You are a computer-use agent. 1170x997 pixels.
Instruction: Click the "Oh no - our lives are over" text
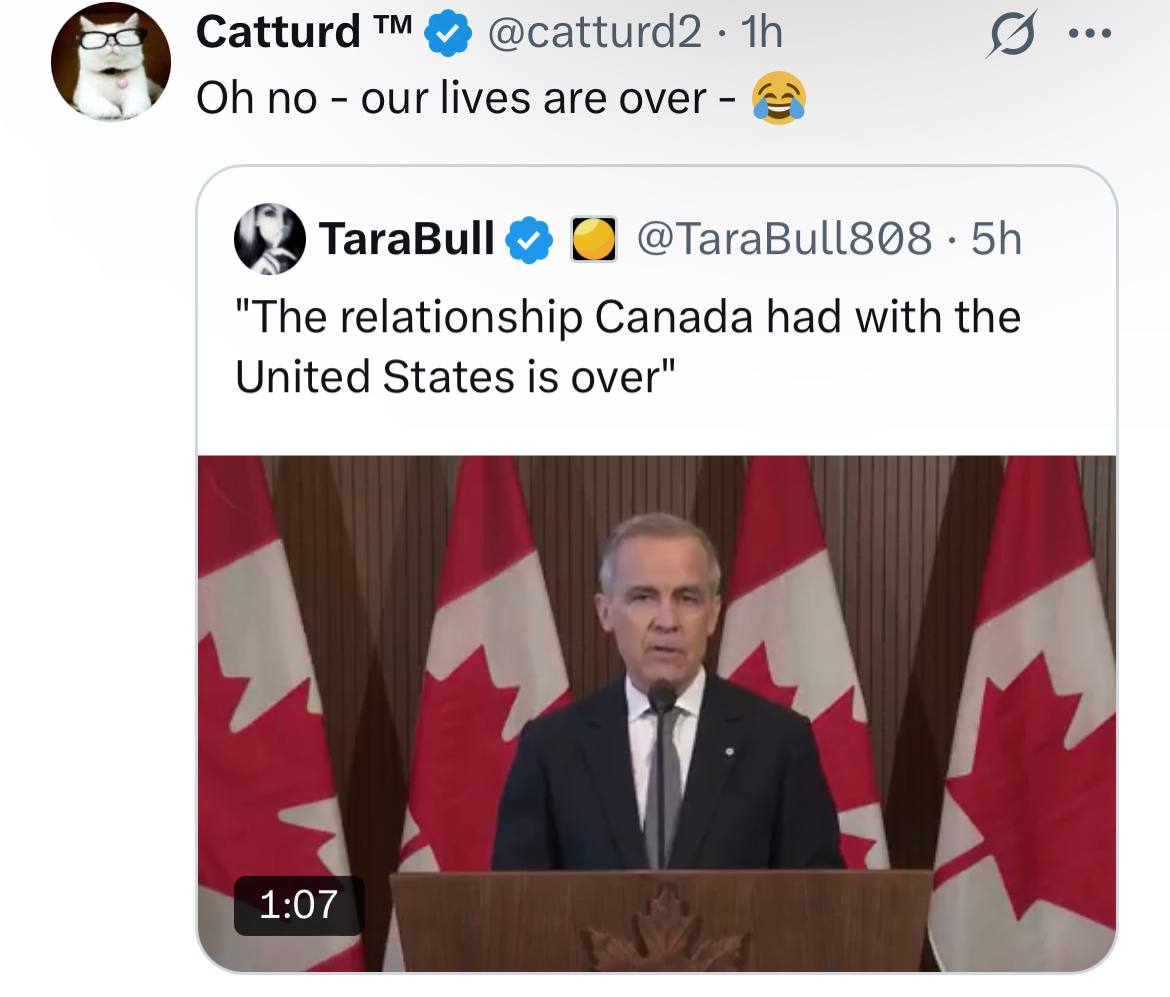tap(465, 98)
